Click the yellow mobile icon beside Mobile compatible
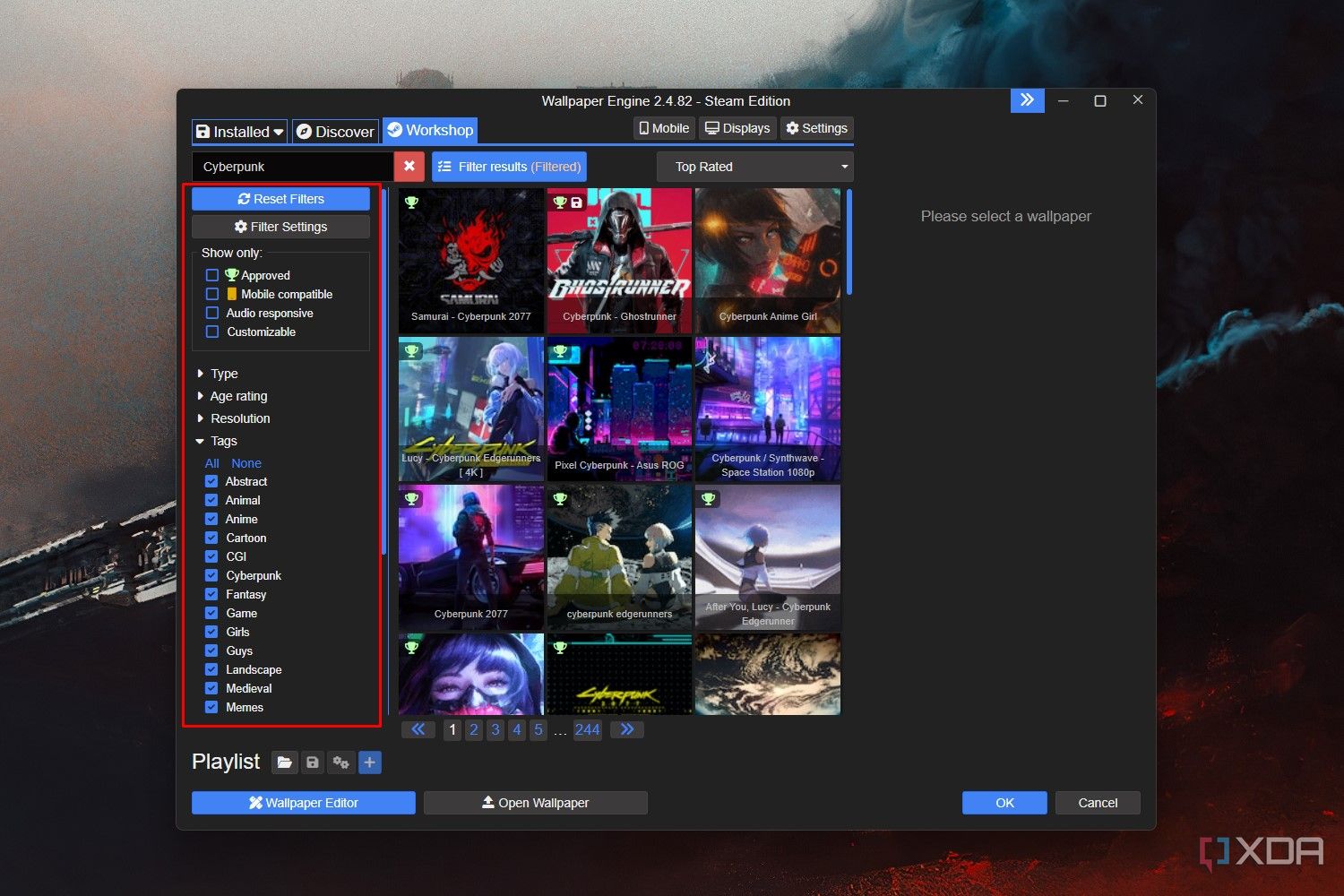The height and width of the screenshot is (896, 1344). pos(232,294)
